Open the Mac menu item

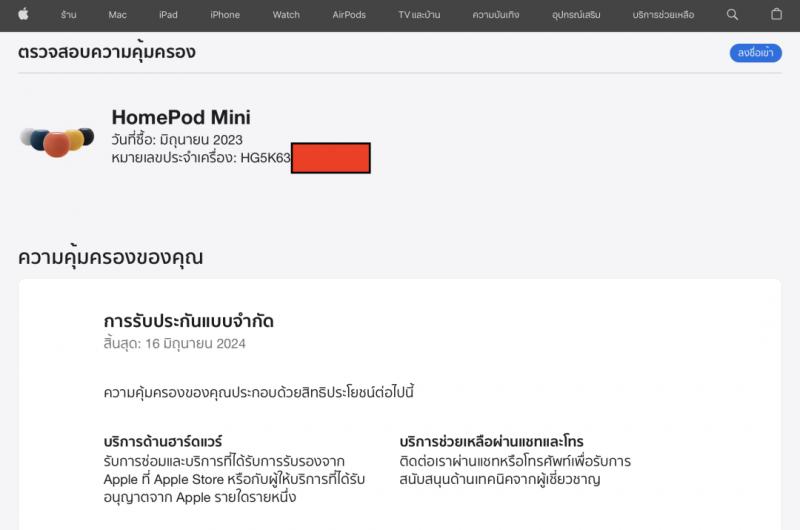117,15
